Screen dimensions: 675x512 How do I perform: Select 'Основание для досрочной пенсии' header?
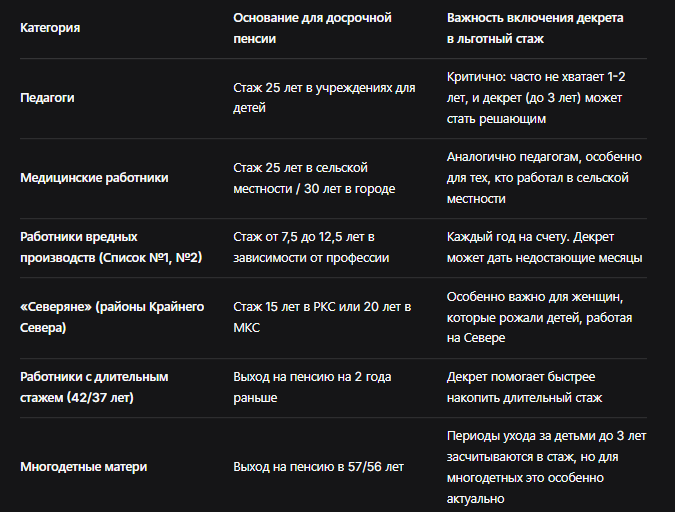point(313,28)
